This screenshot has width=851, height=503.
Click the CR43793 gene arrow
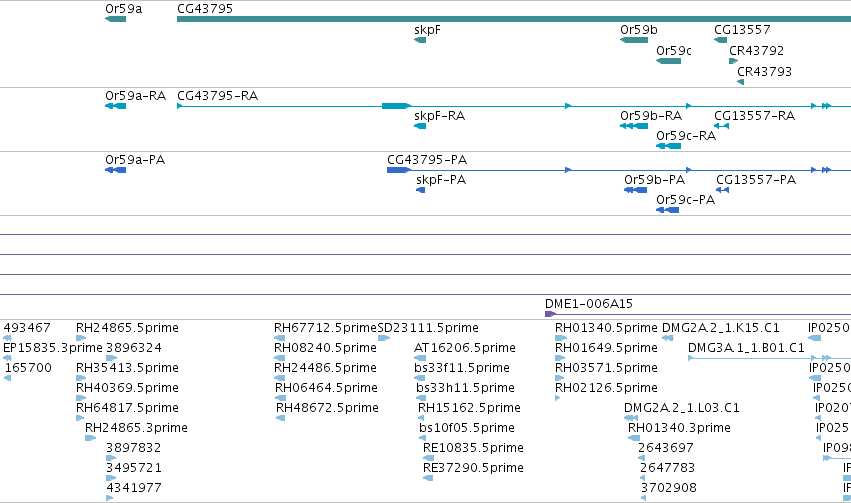[x=740, y=82]
